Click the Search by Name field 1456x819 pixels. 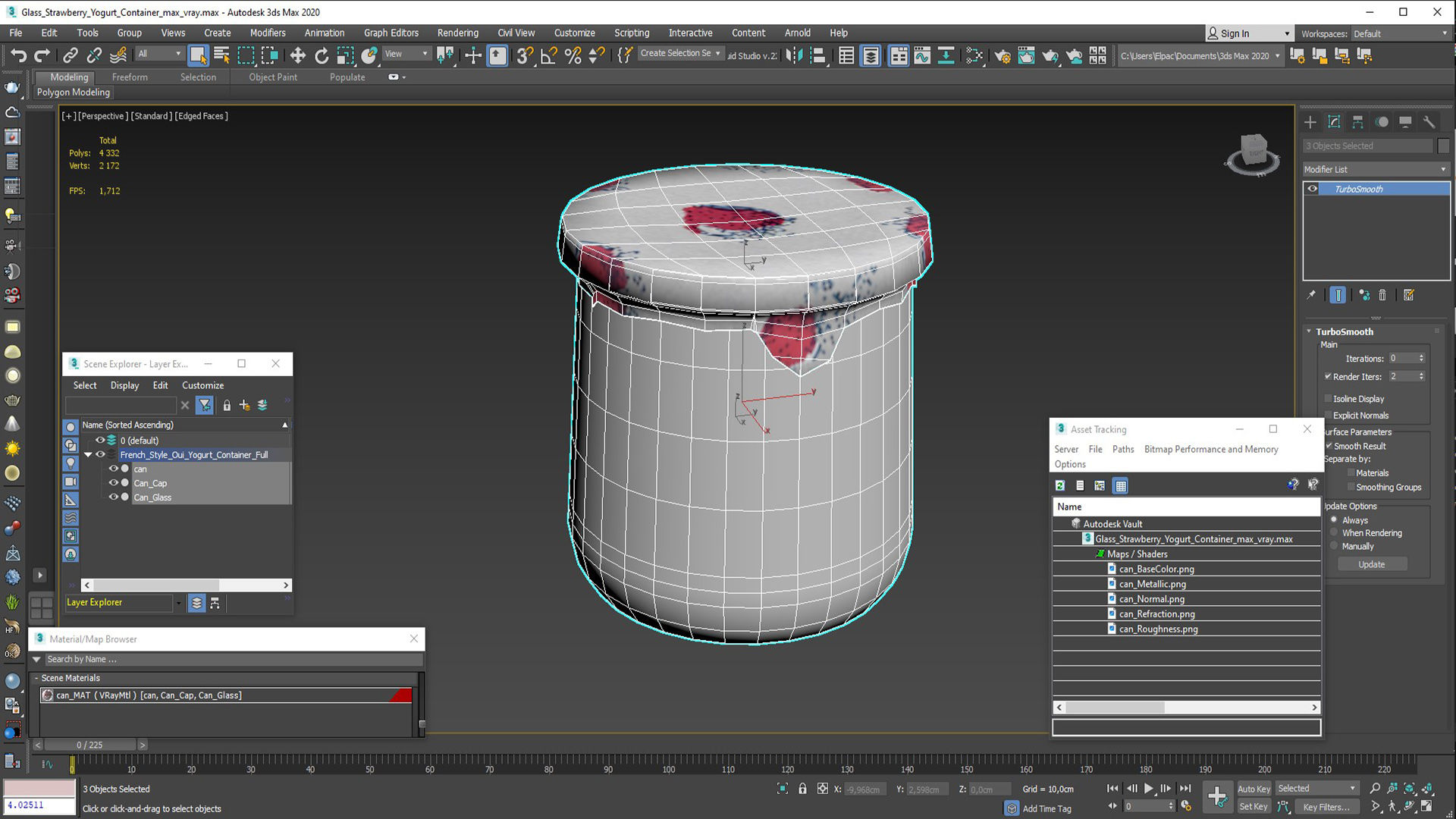pyautogui.click(x=233, y=659)
